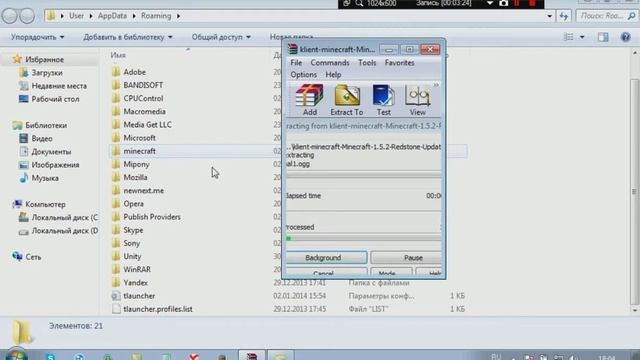Viewport: 640px width, 360px height.
Task: Select the tlauncher.profiles.list file
Action: [x=158, y=309]
